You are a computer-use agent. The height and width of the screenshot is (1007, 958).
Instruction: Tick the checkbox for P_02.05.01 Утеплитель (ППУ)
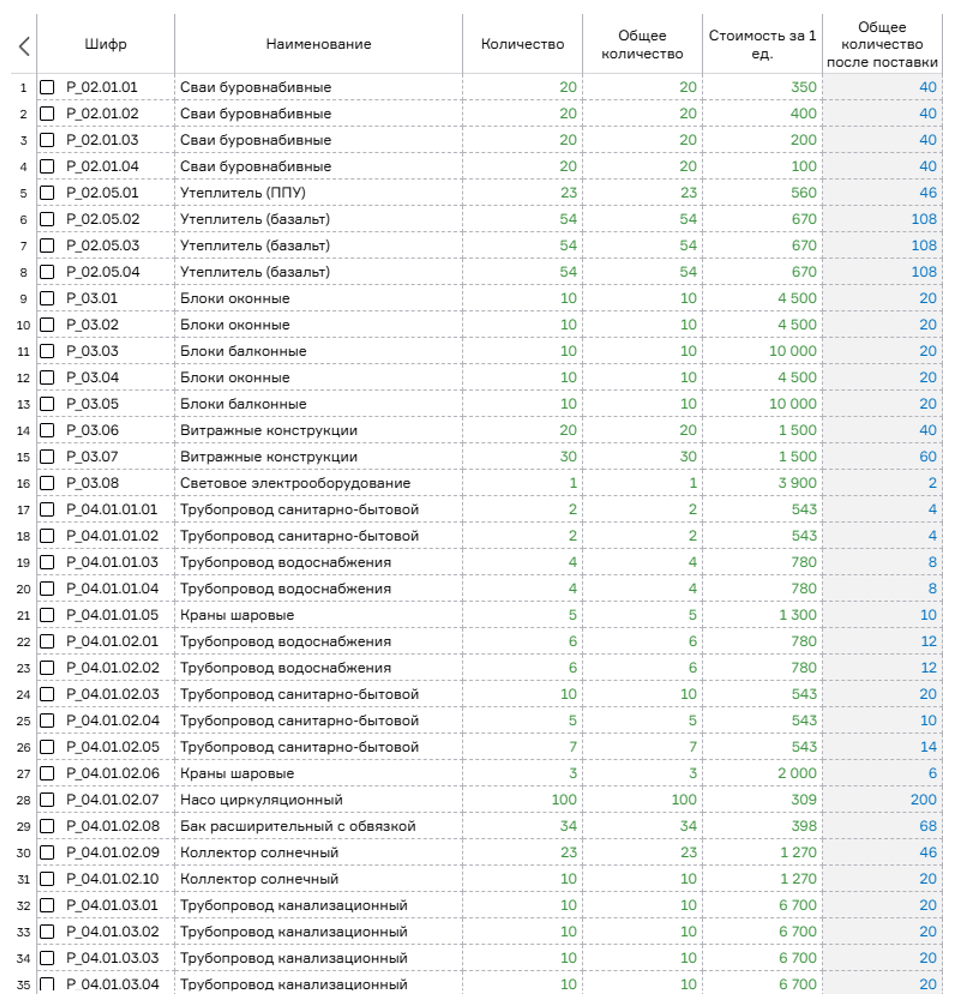coord(47,193)
